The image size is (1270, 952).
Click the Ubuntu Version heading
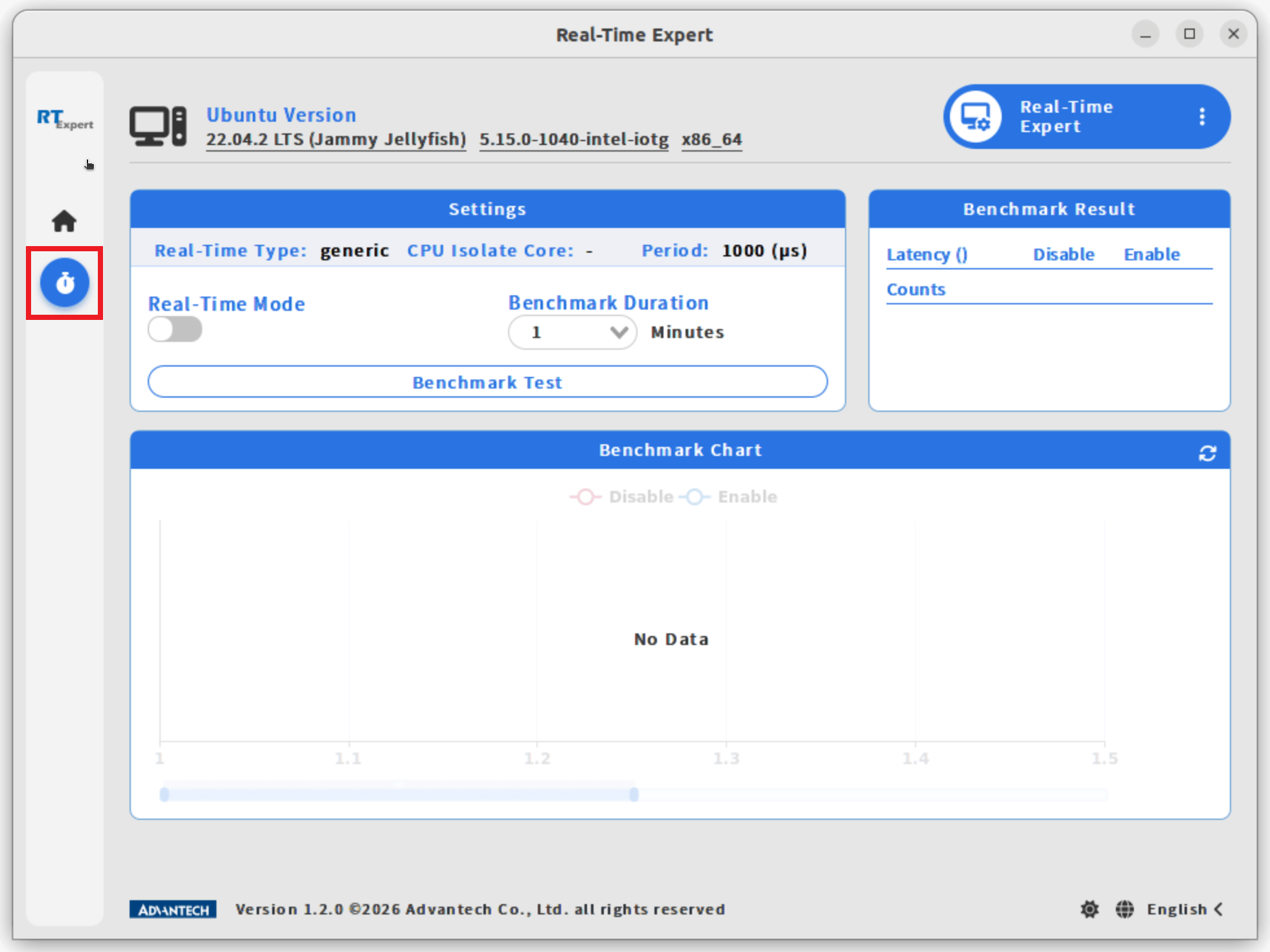tap(281, 115)
